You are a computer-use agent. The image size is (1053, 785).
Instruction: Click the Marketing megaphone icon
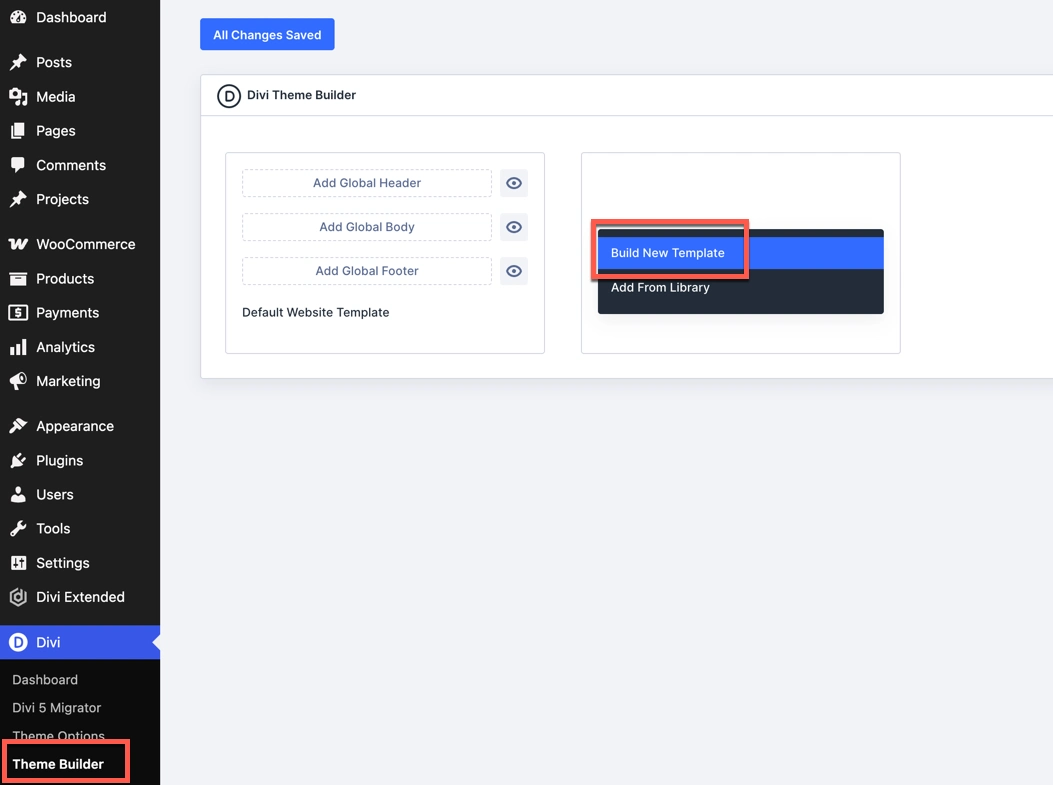(x=18, y=381)
